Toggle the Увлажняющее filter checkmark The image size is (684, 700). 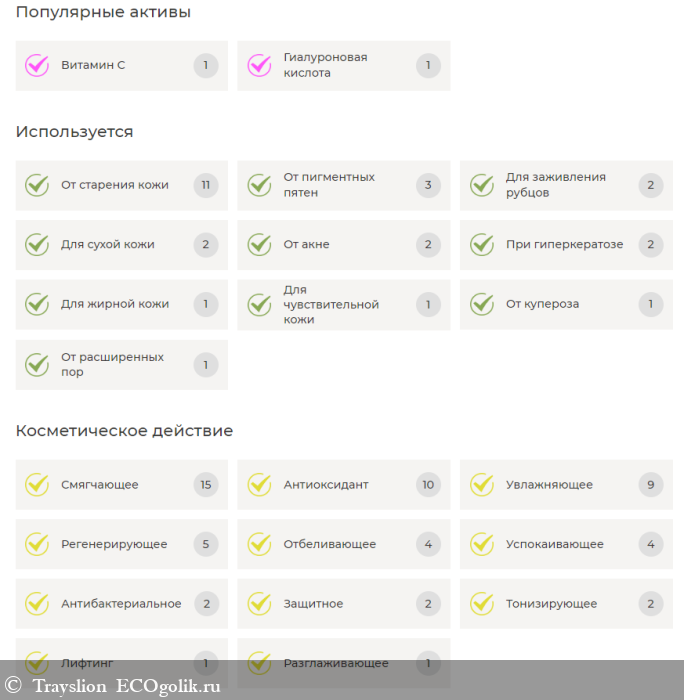pos(482,485)
